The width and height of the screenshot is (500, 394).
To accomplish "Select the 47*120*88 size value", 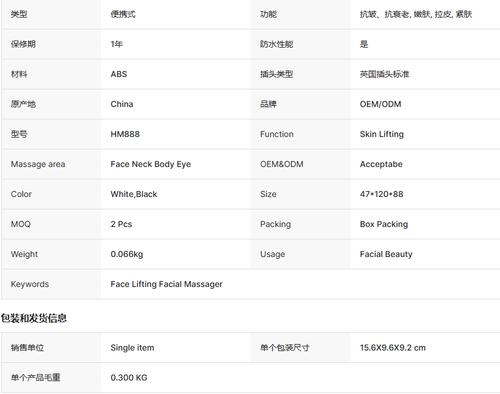I will pos(381,194).
